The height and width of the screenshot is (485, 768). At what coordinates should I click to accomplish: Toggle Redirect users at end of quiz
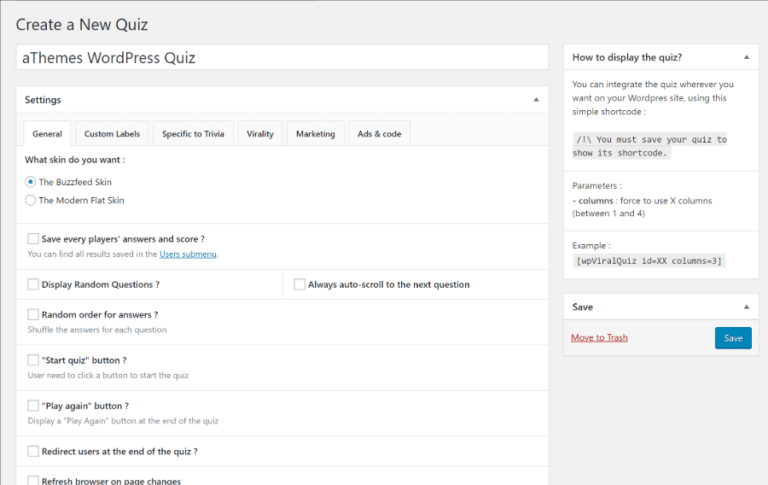33,452
